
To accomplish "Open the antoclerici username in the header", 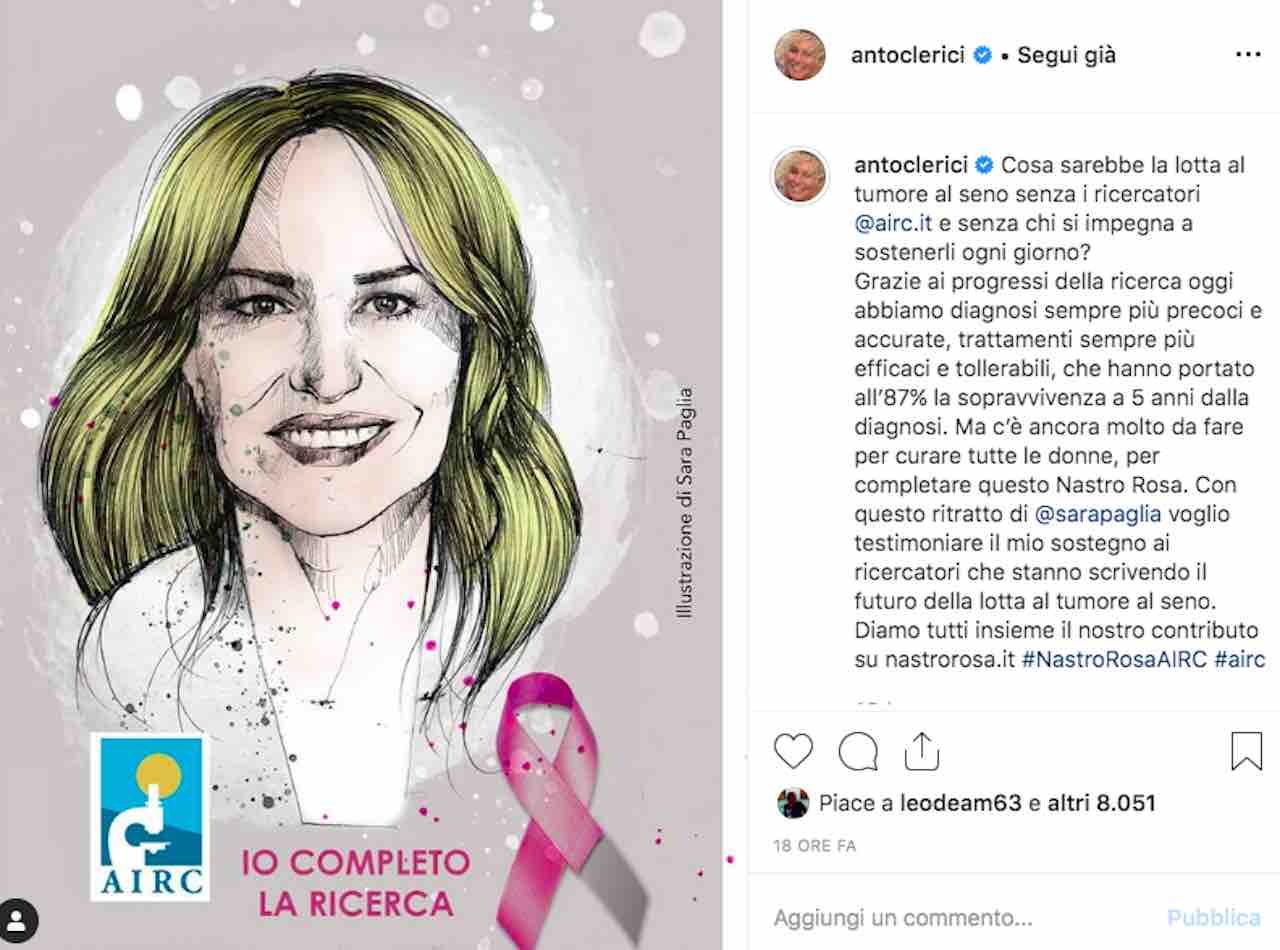I will 908,55.
